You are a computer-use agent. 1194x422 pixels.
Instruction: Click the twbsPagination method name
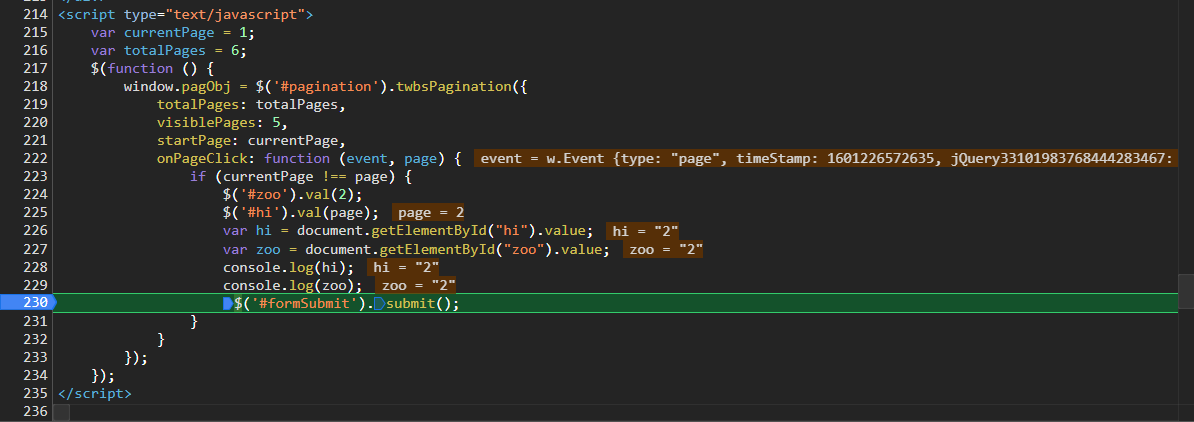tap(453, 87)
